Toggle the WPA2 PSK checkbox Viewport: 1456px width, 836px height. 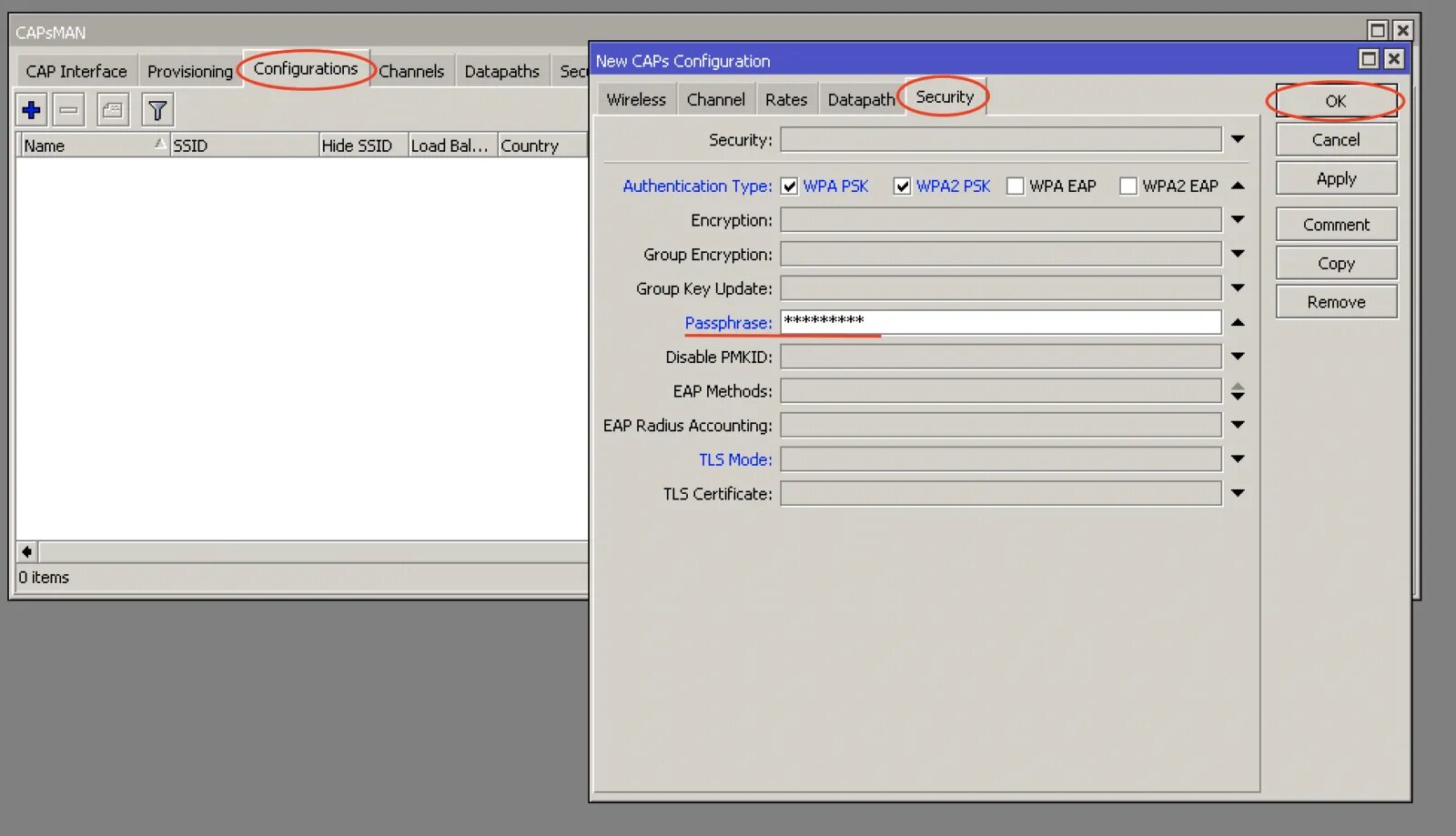pos(902,186)
